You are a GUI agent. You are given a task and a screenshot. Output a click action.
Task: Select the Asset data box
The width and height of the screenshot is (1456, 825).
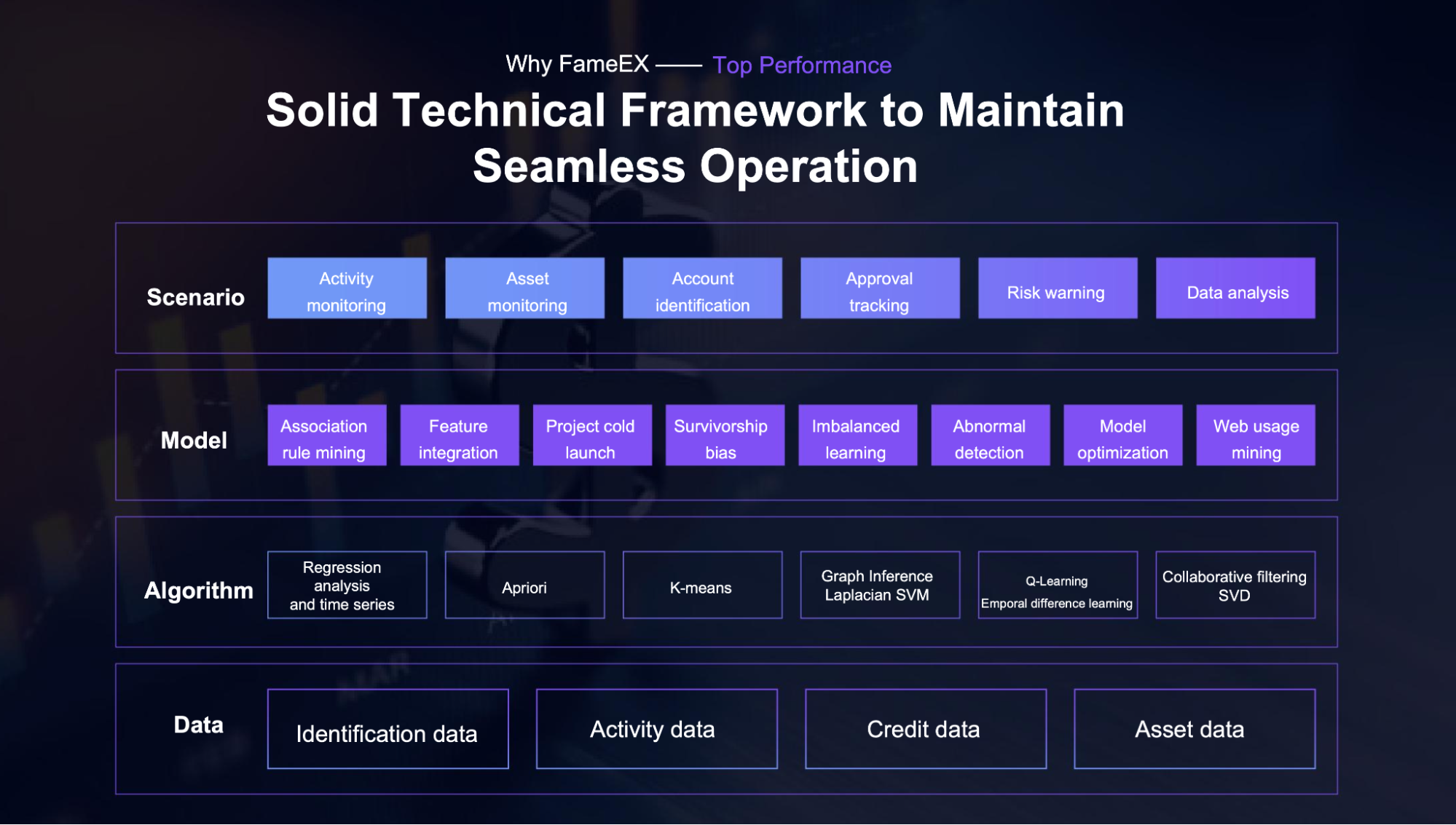tap(1195, 729)
